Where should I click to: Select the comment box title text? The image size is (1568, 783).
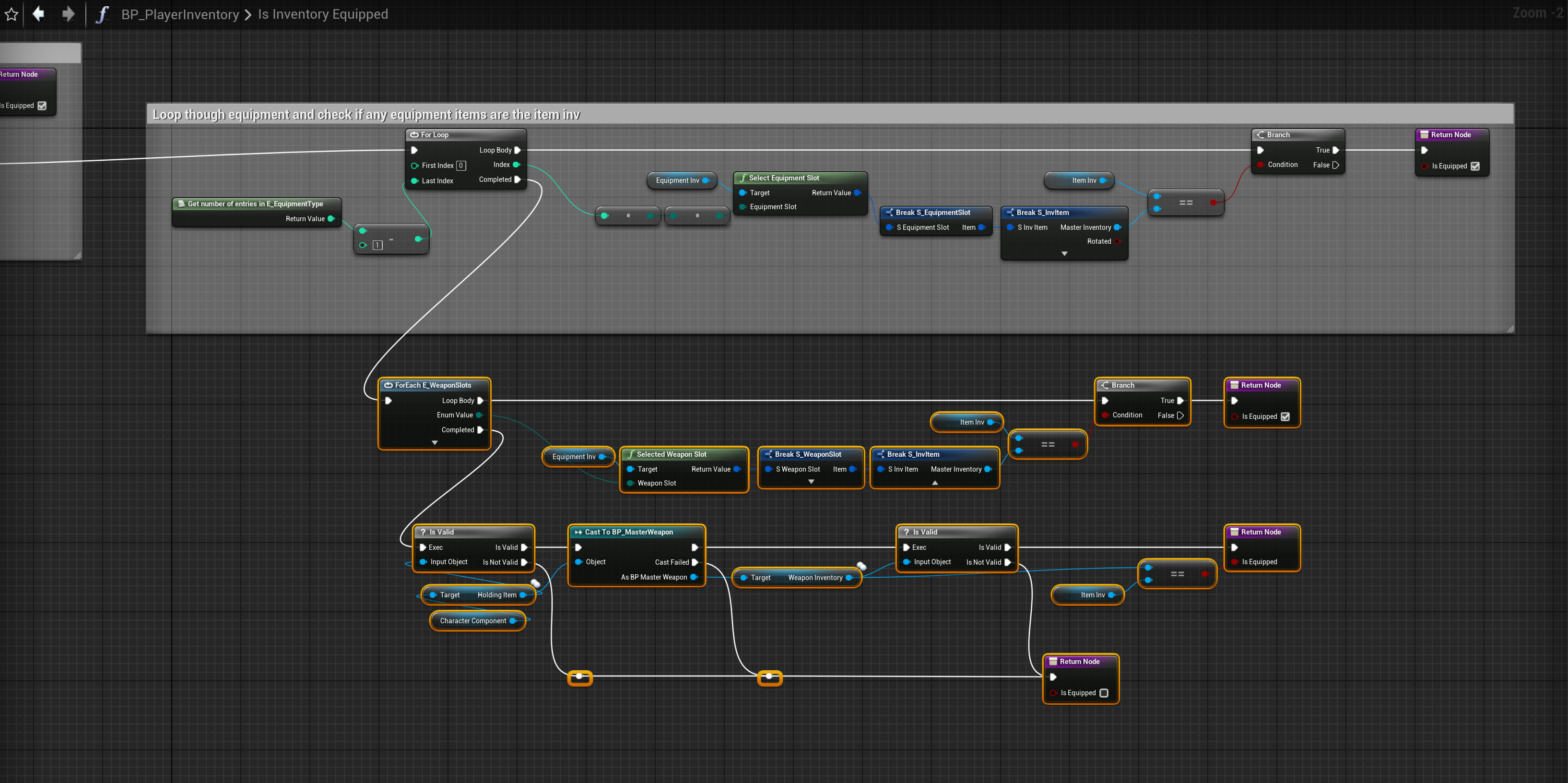point(366,115)
